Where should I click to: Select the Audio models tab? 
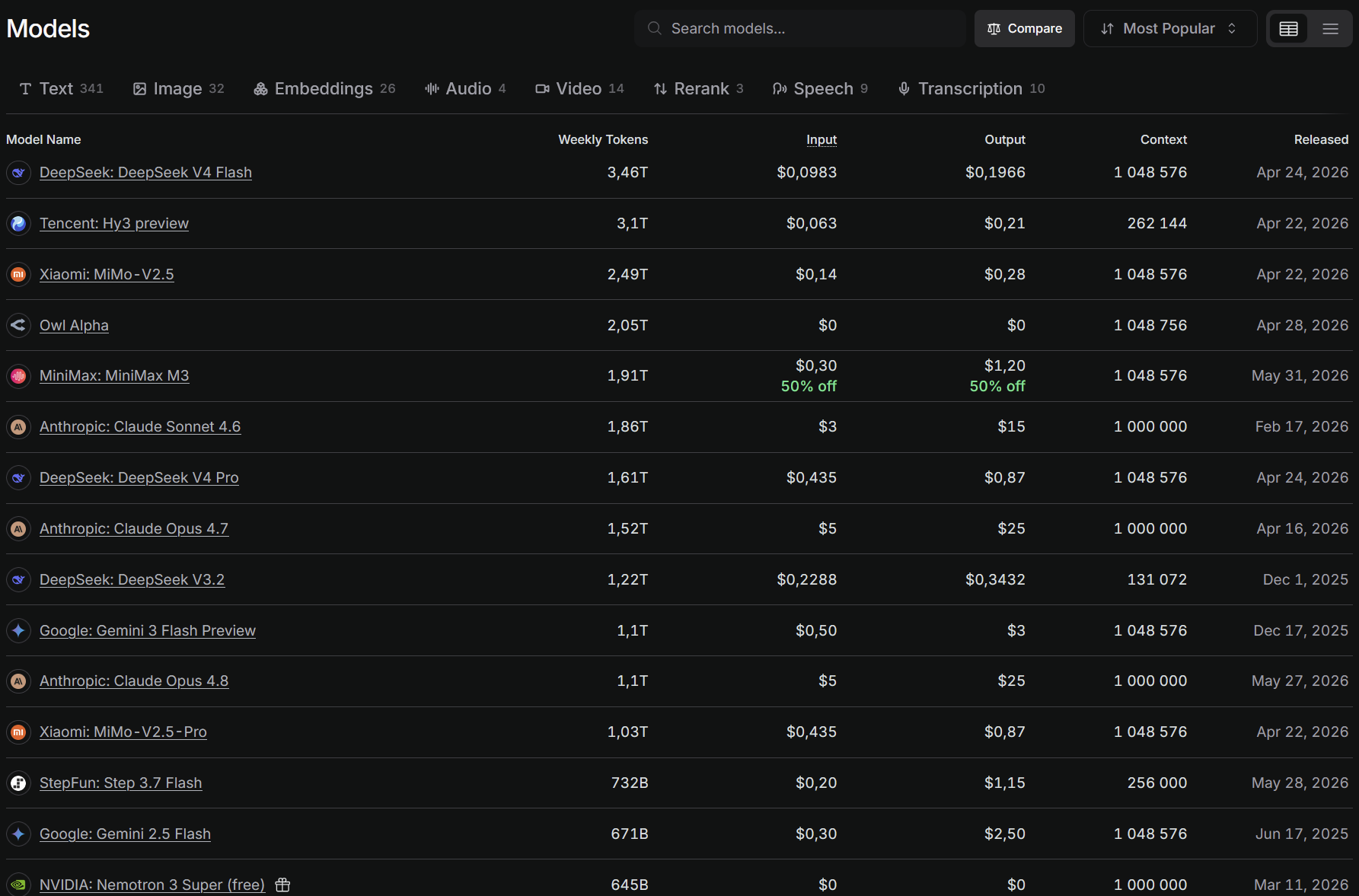point(465,89)
